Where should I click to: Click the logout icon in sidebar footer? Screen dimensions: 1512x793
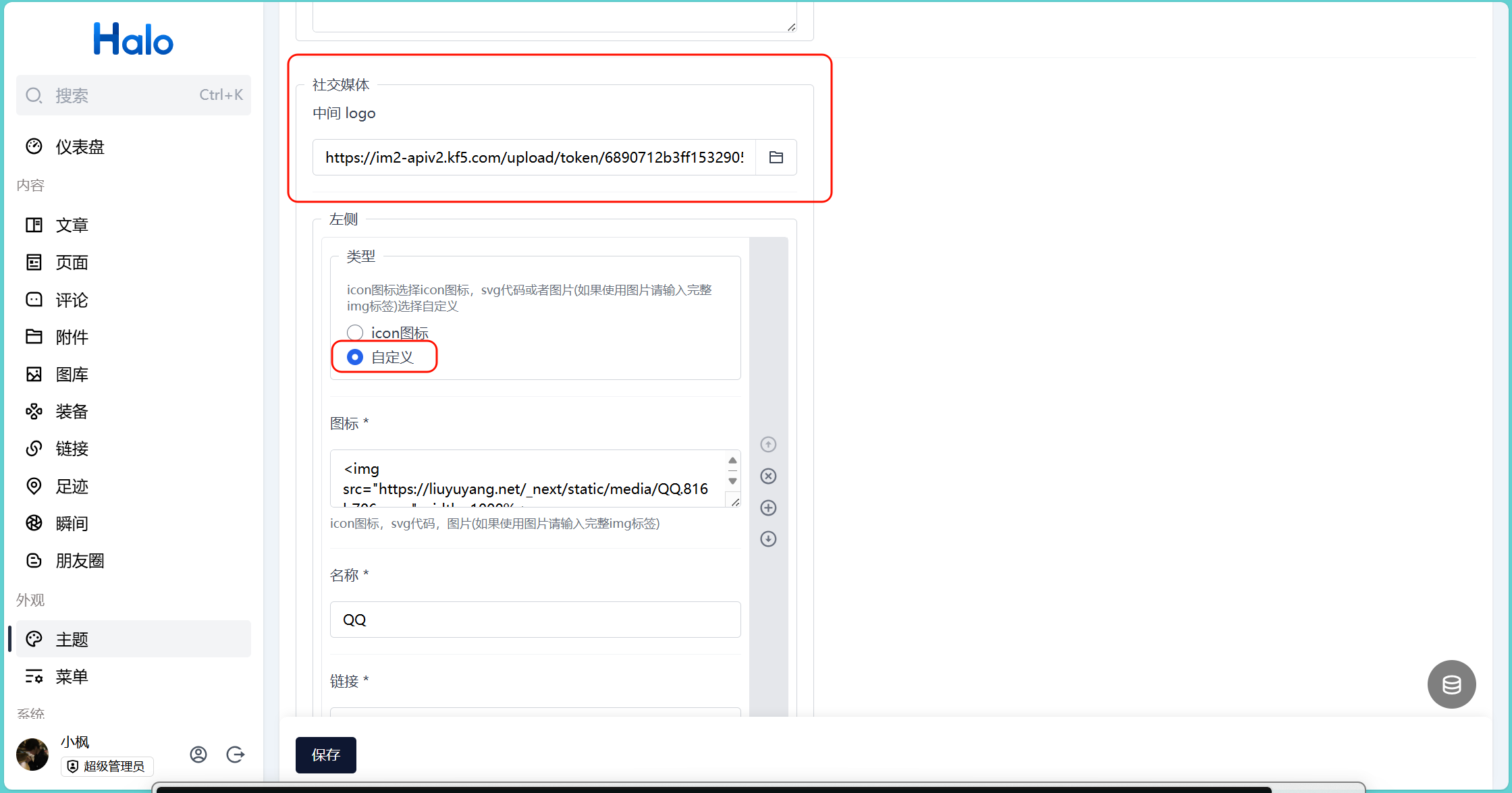click(x=235, y=754)
